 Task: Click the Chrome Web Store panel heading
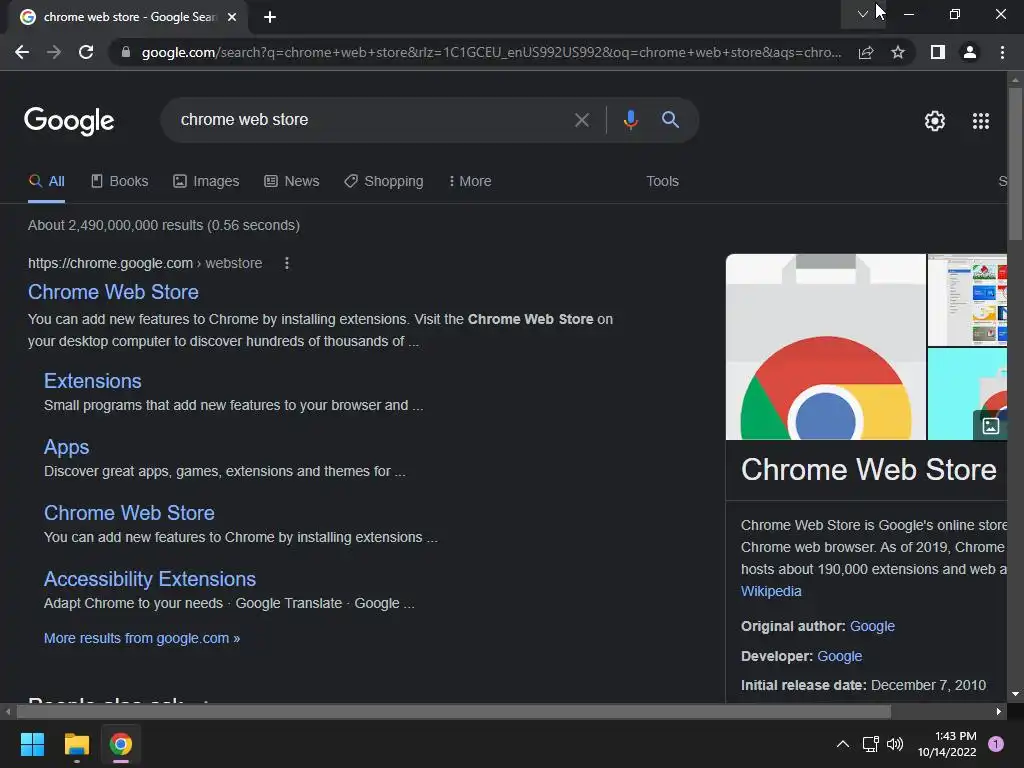coord(869,470)
